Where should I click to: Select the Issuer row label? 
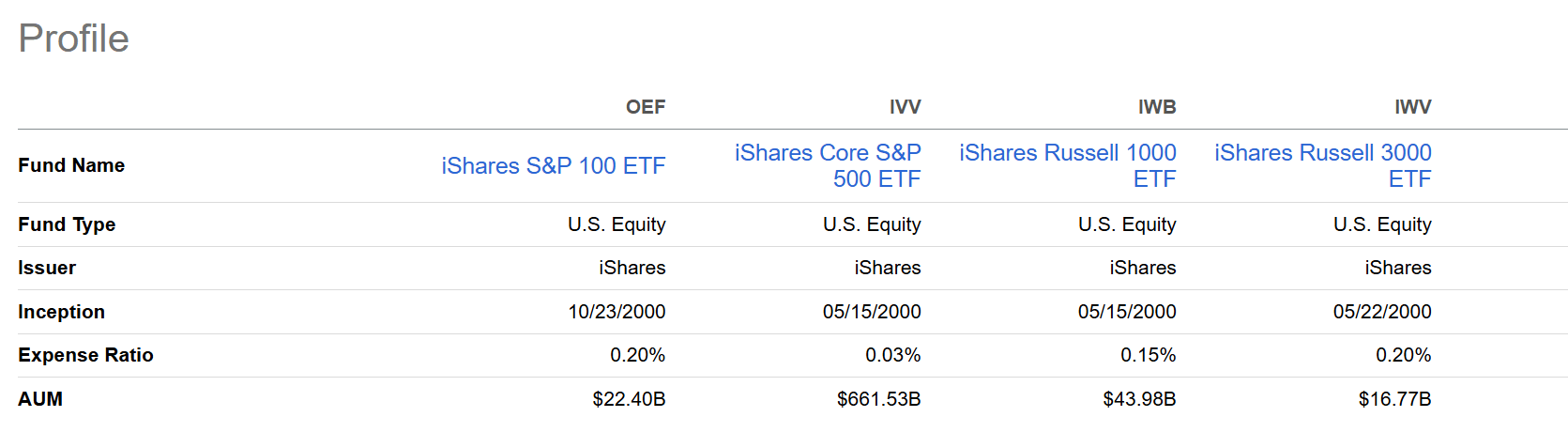[x=47, y=268]
